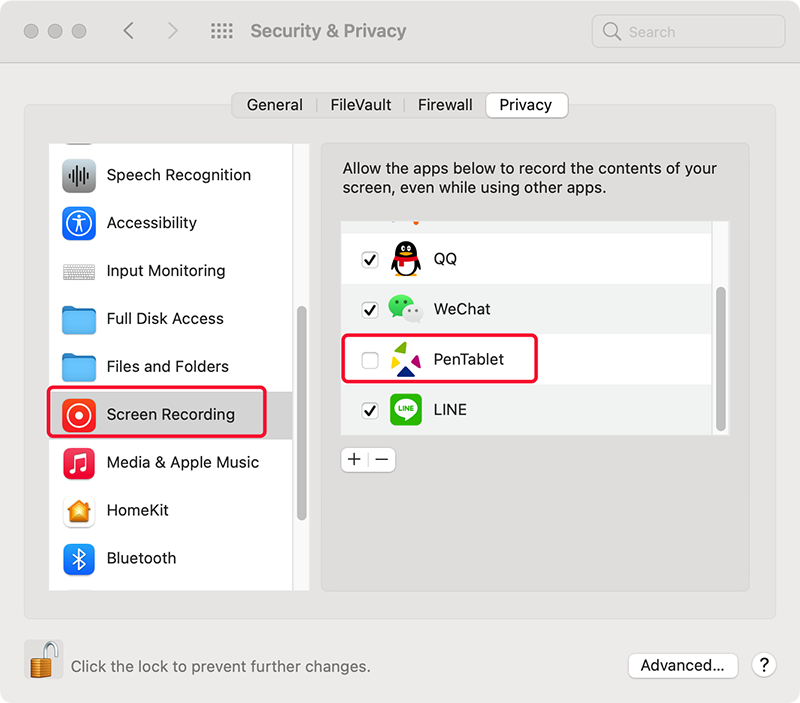Screen dimensions: 800x703
Task: Open Media & Apple Music icon
Action: tap(79, 463)
